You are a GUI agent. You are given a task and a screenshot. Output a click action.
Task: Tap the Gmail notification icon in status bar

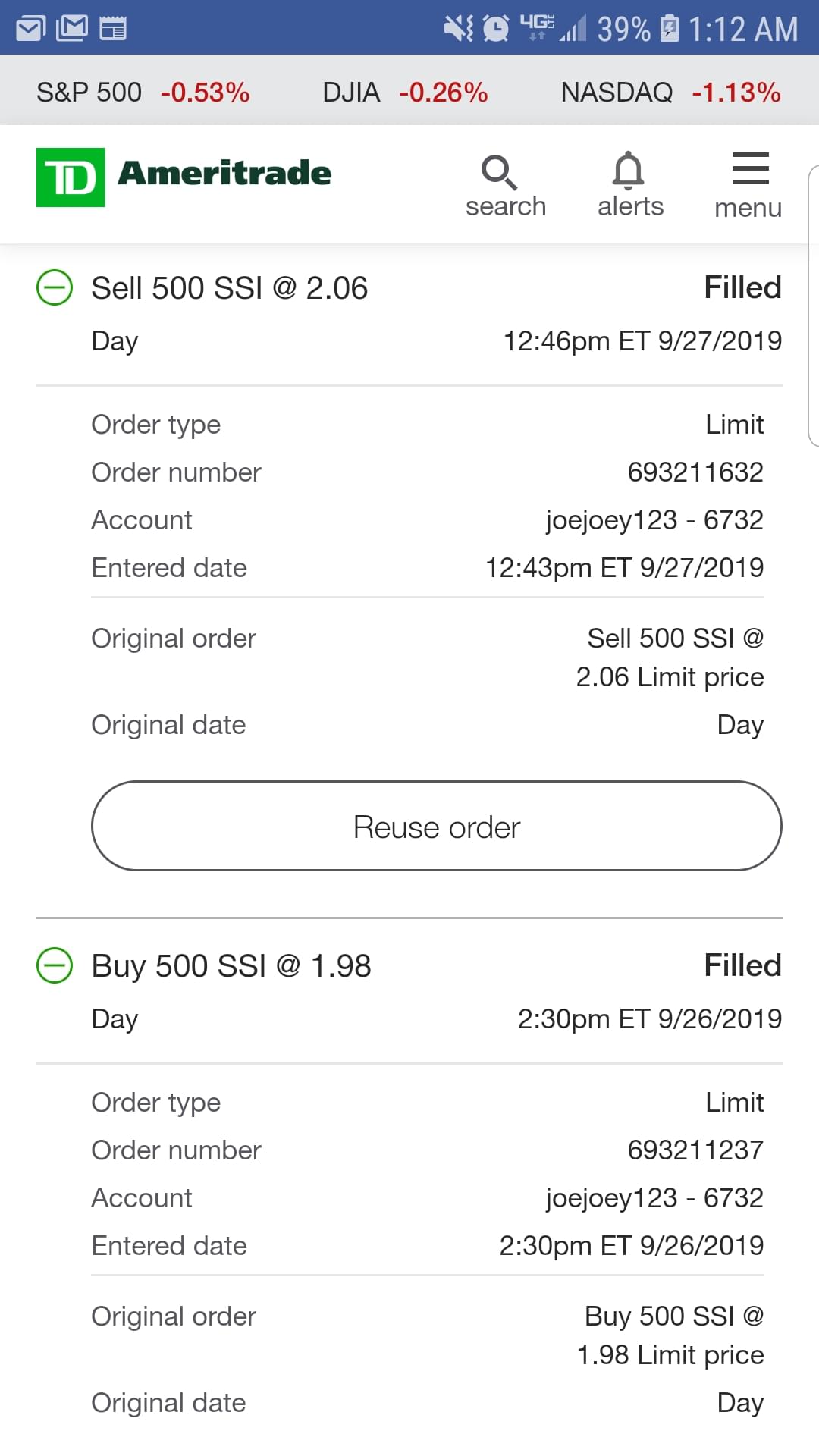pos(72,29)
